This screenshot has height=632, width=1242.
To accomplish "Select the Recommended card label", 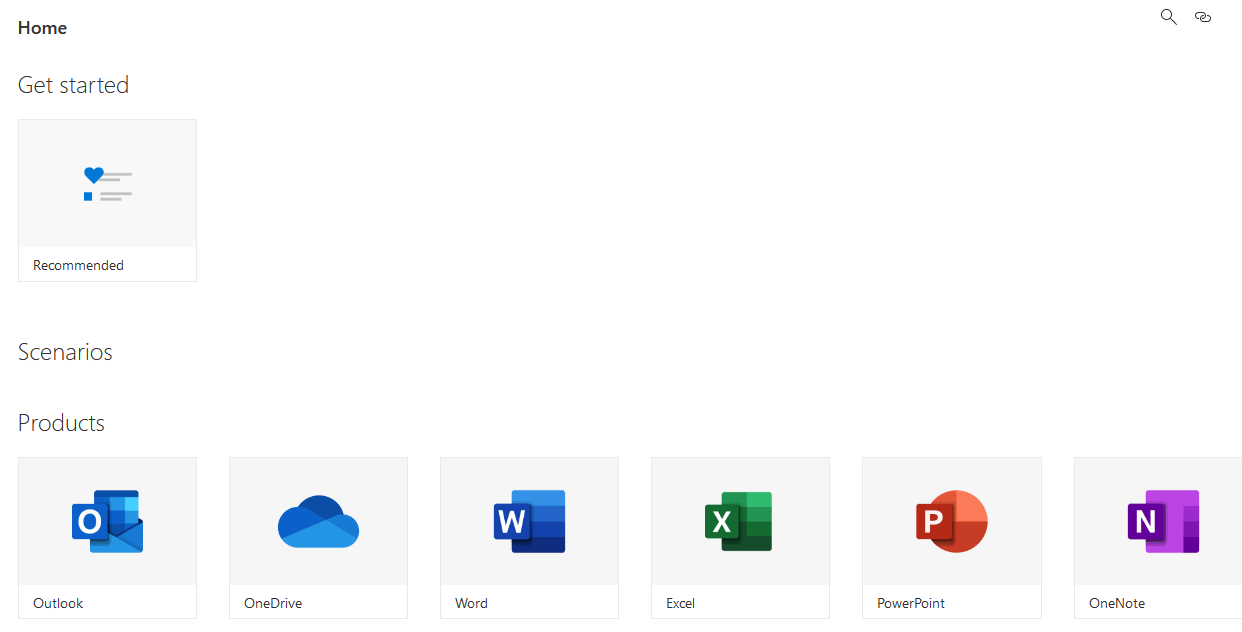I will point(78,265).
